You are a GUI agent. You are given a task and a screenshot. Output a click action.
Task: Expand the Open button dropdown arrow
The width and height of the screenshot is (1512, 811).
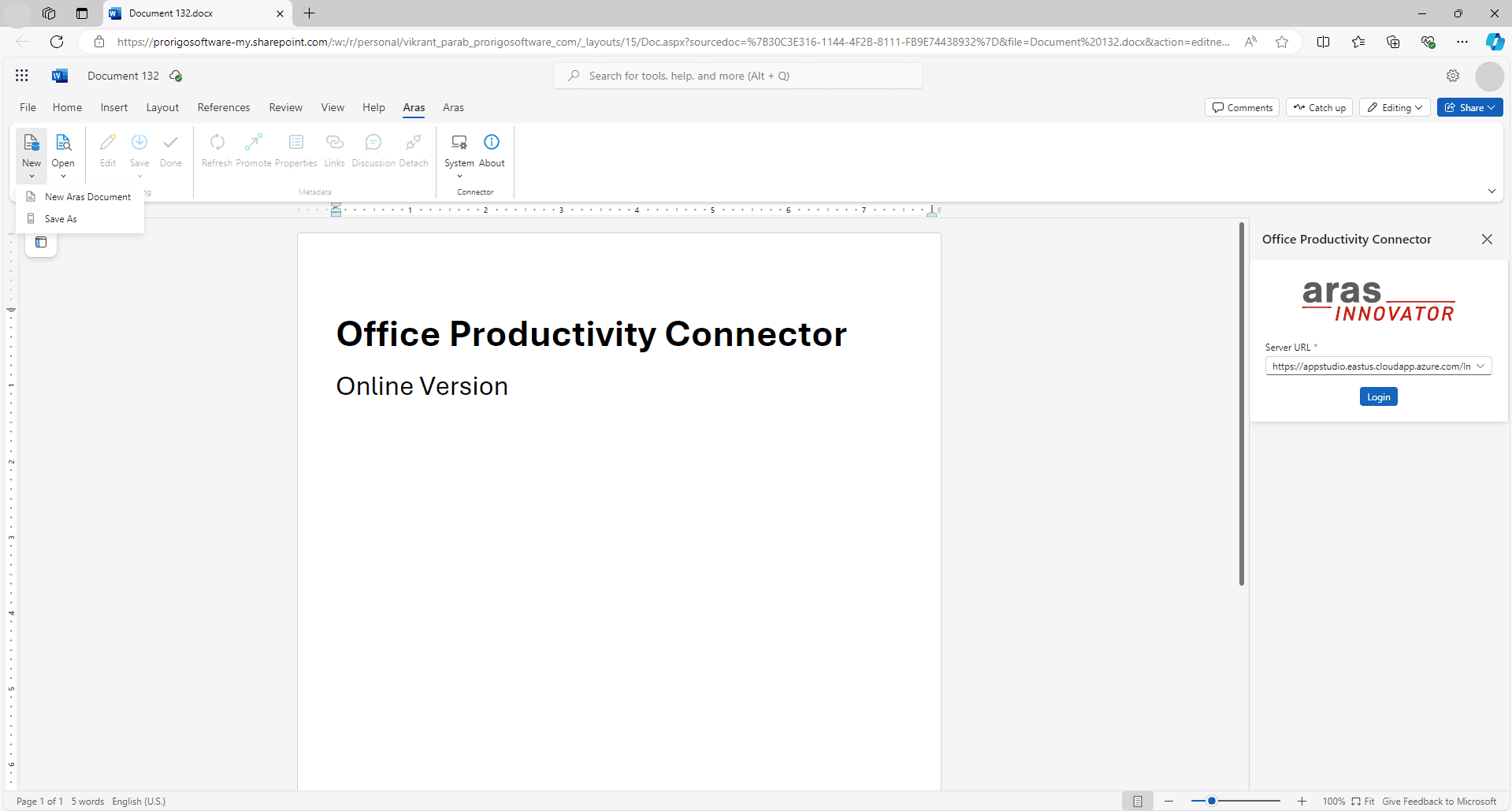(63, 177)
